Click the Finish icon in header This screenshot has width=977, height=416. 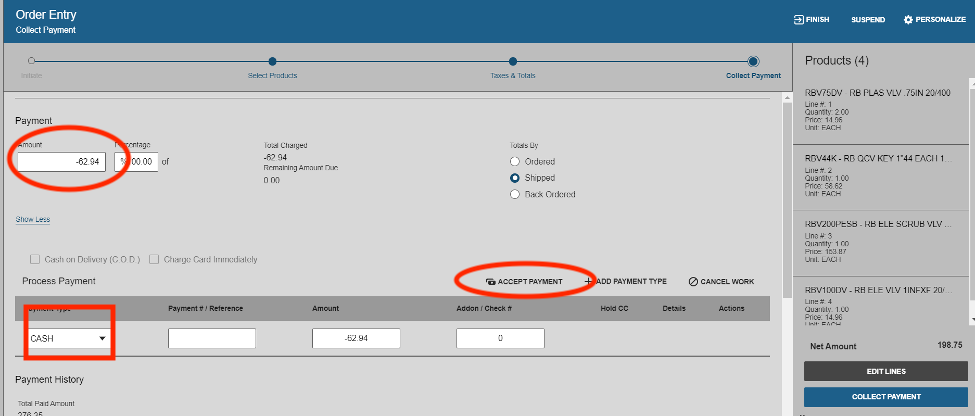point(798,19)
